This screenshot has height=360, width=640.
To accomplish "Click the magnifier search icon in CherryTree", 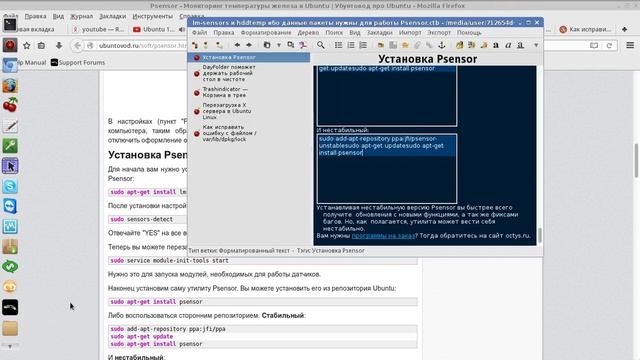I will (321, 45).
